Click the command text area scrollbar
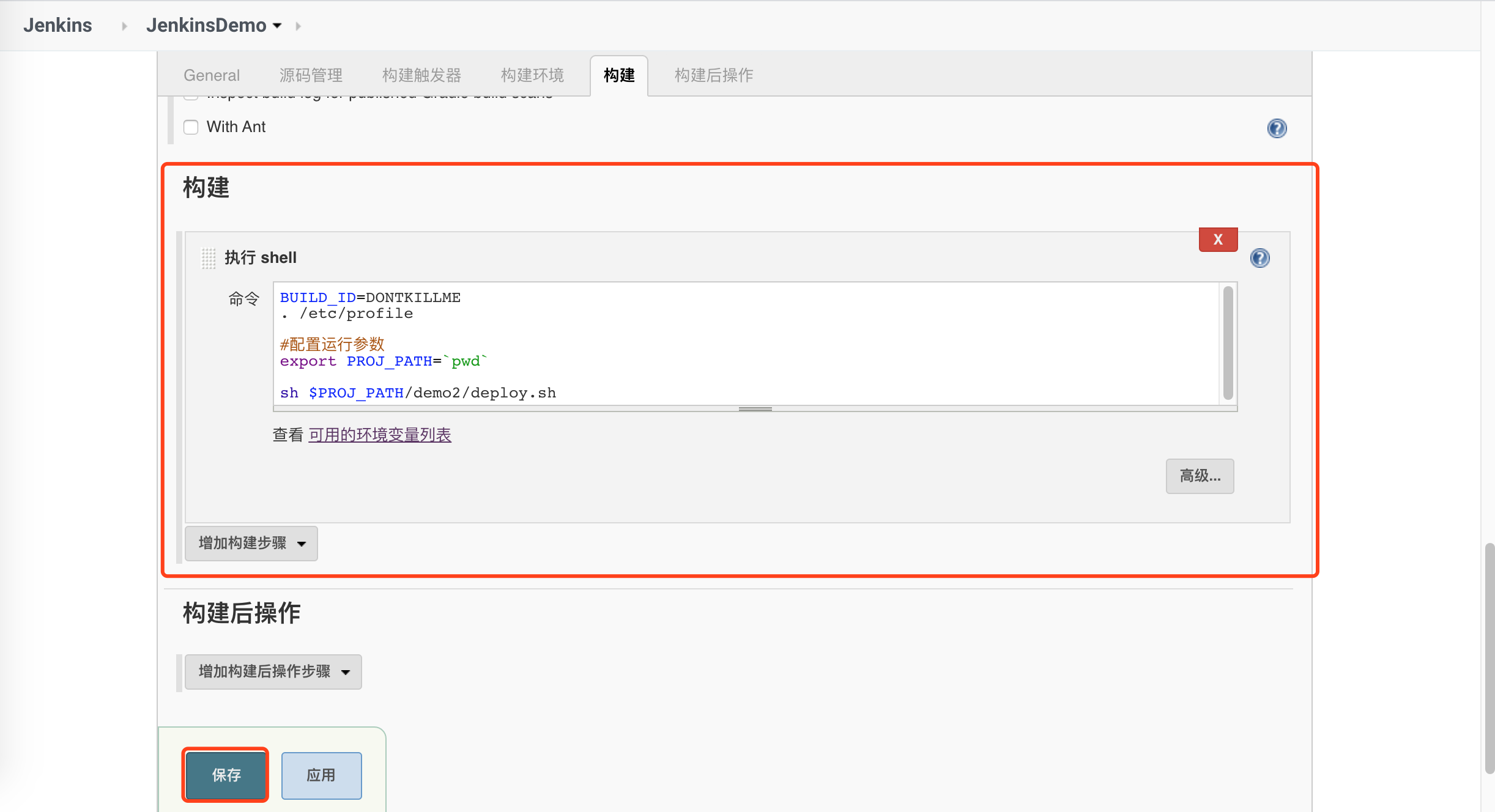1495x812 pixels. 1228,343
